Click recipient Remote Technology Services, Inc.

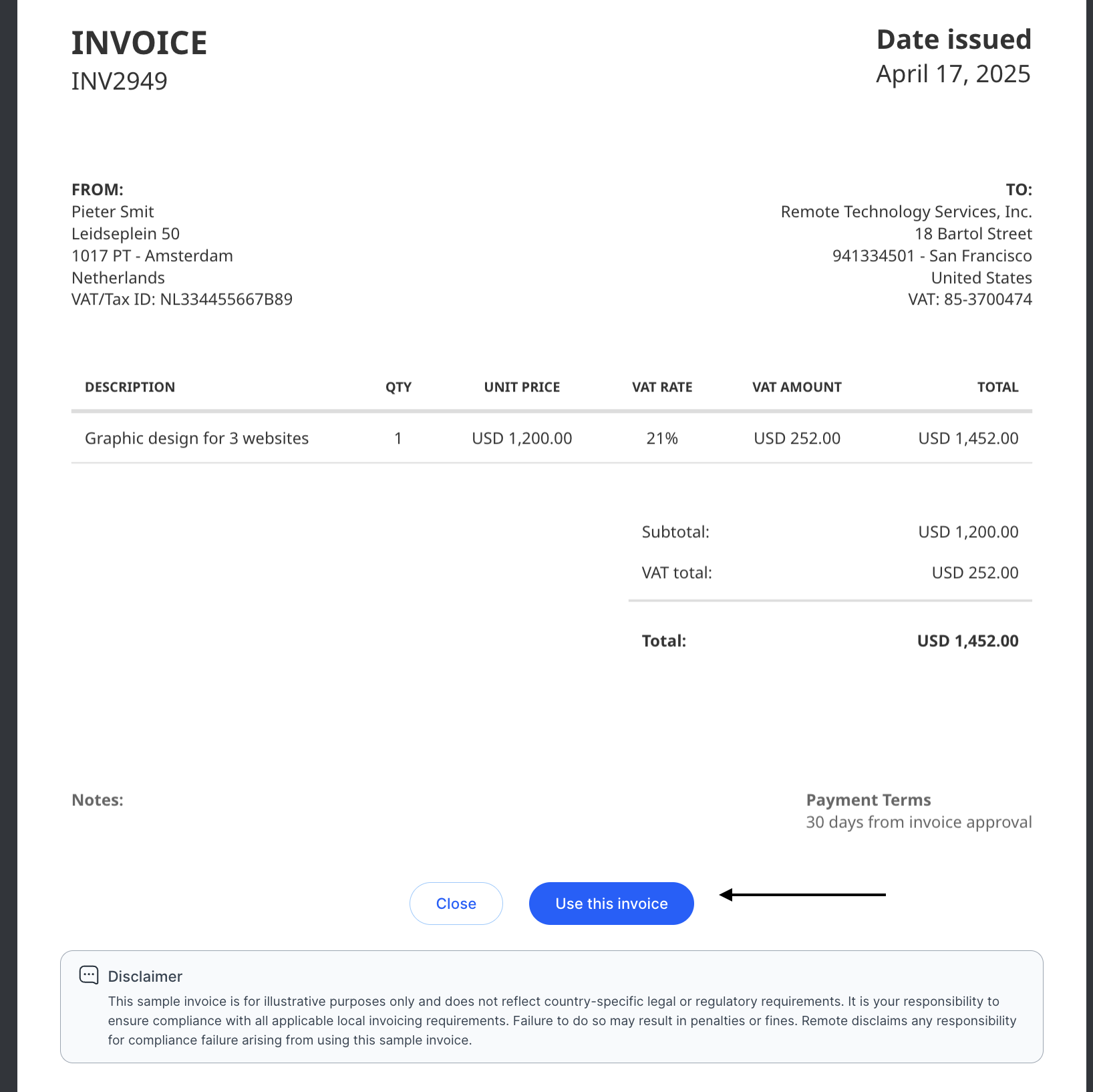(x=907, y=212)
